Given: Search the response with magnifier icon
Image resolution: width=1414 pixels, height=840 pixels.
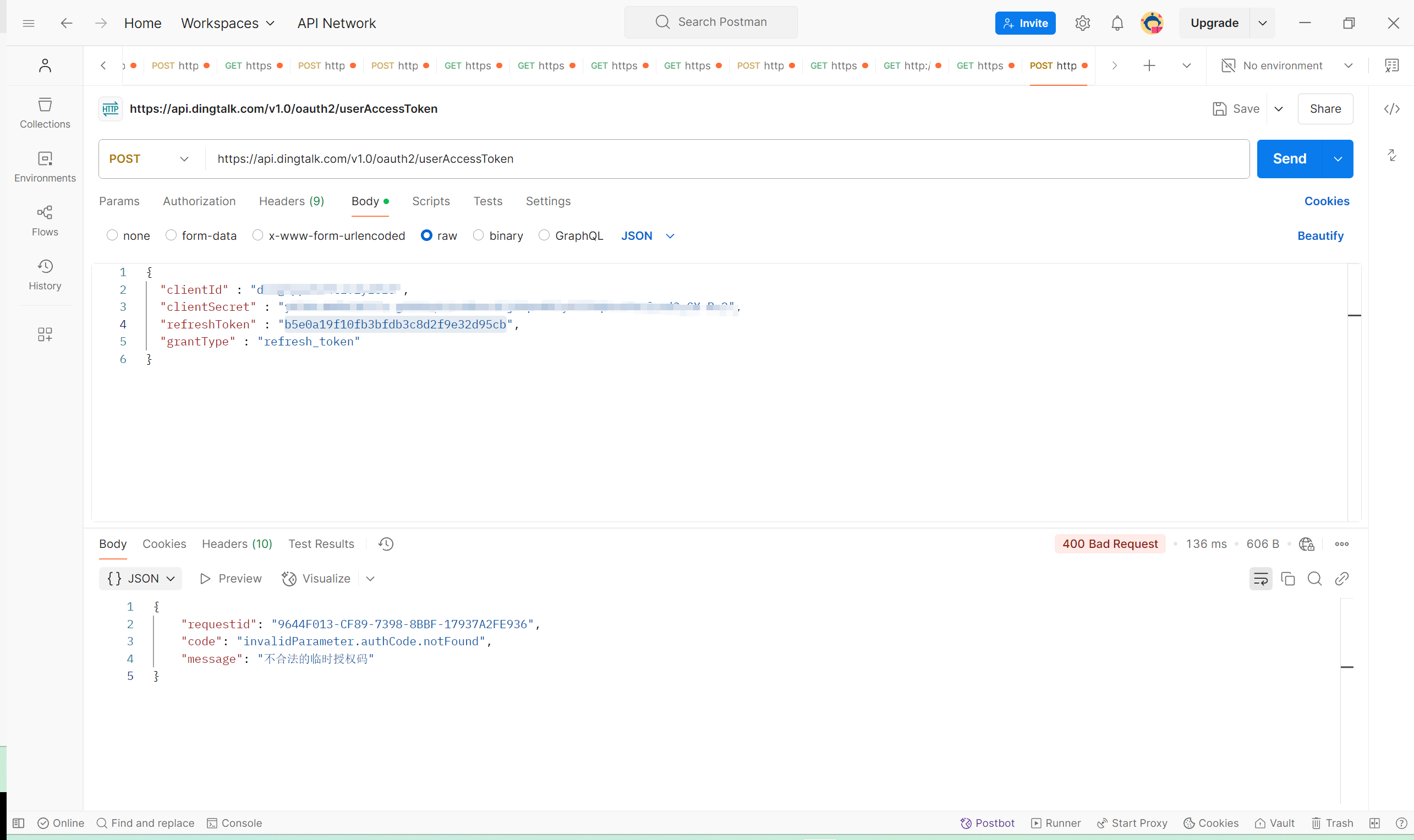Looking at the screenshot, I should click(x=1314, y=579).
